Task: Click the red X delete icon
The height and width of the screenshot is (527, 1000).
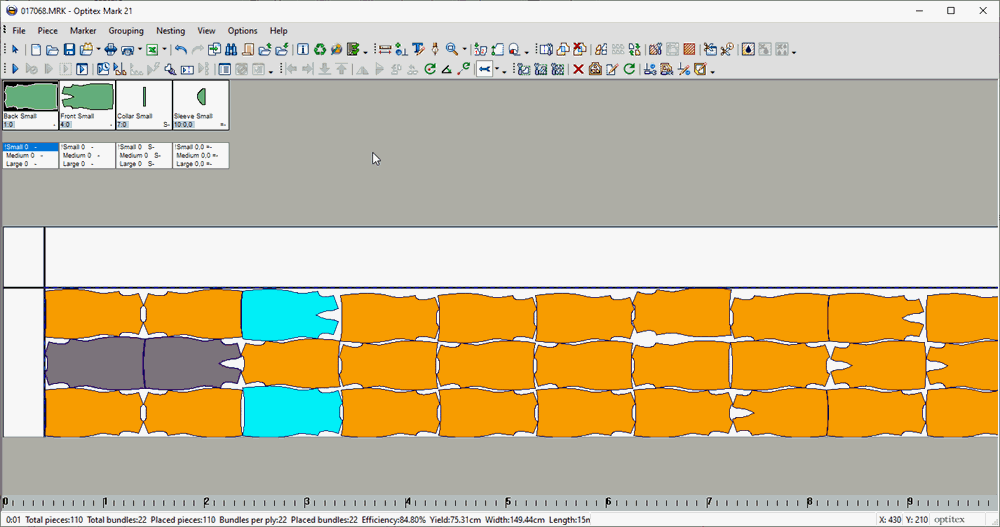Action: [x=578, y=69]
